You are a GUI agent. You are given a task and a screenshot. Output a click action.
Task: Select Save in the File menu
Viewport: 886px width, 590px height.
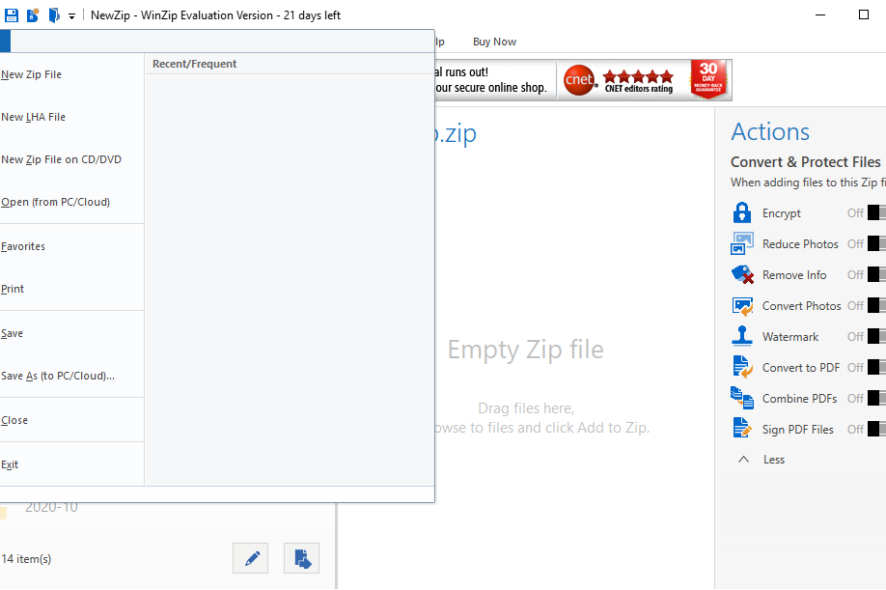coord(72,333)
